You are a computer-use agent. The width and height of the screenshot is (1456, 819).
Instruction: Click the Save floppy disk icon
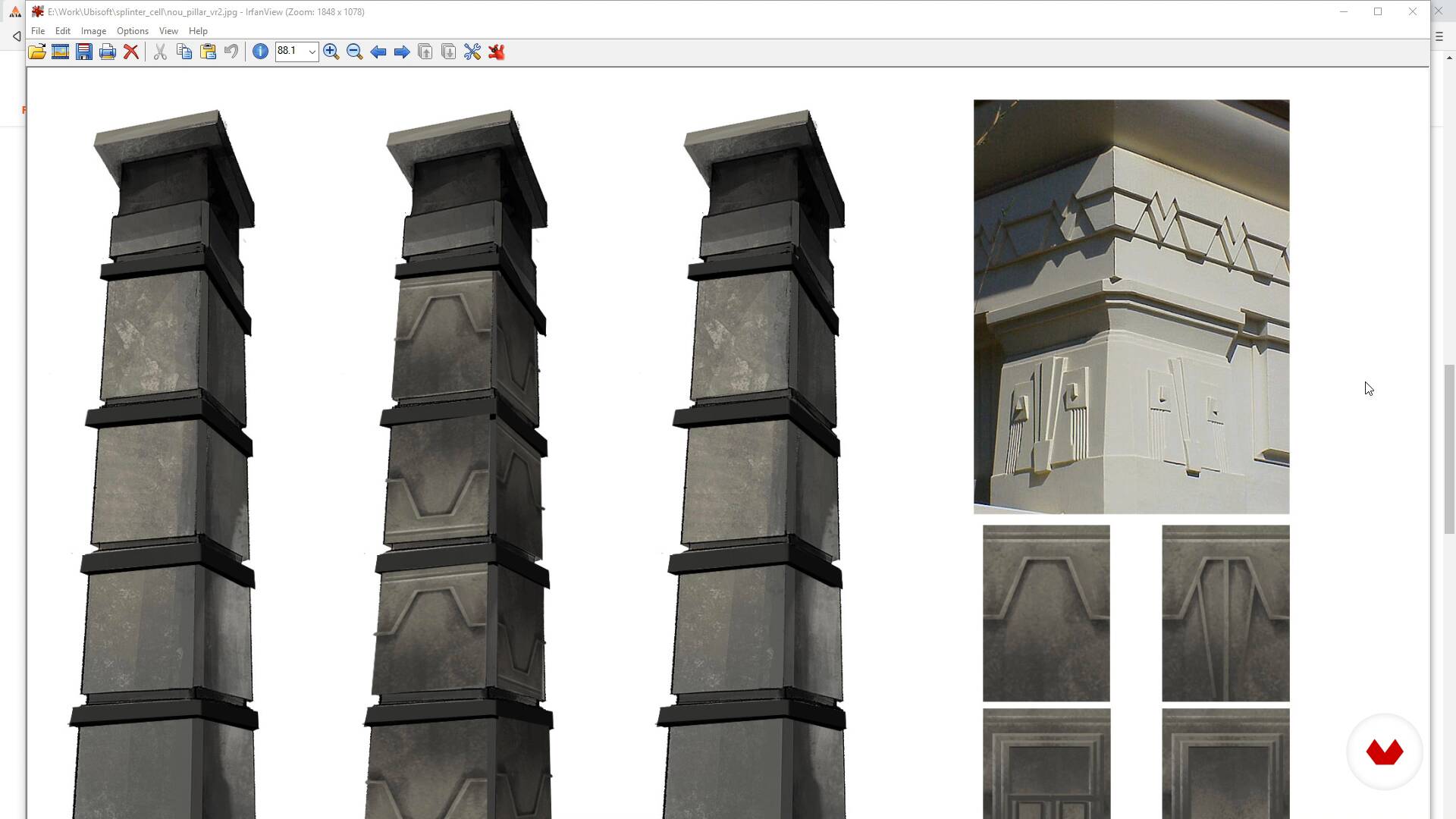83,52
